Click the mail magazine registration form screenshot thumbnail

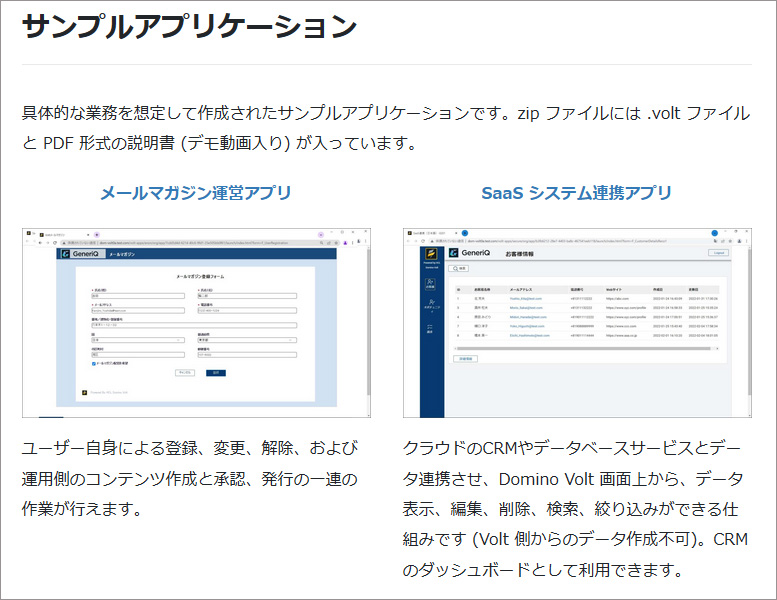point(196,323)
